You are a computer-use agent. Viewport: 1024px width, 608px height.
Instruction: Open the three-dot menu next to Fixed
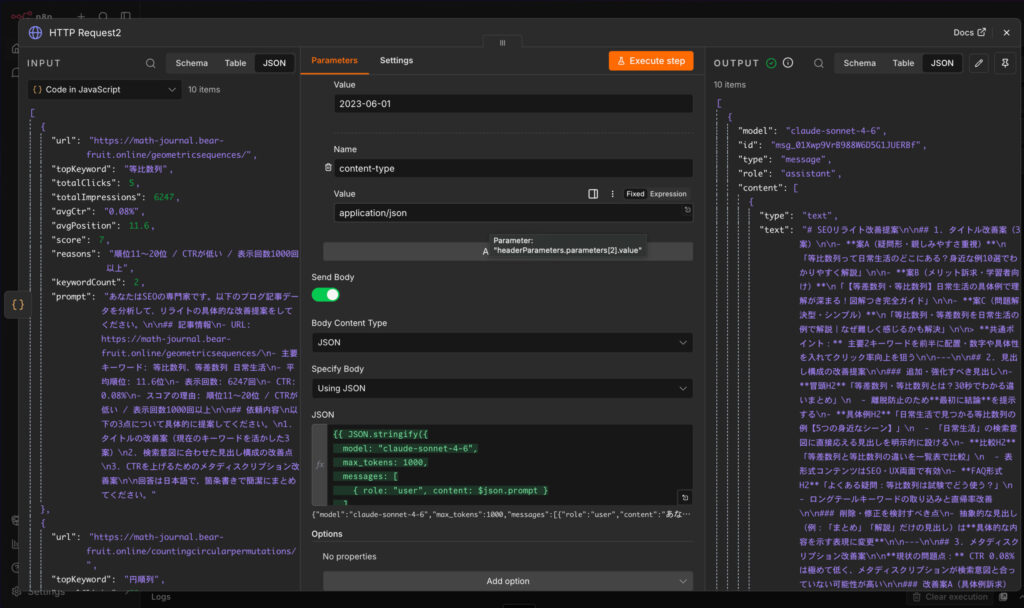click(612, 194)
